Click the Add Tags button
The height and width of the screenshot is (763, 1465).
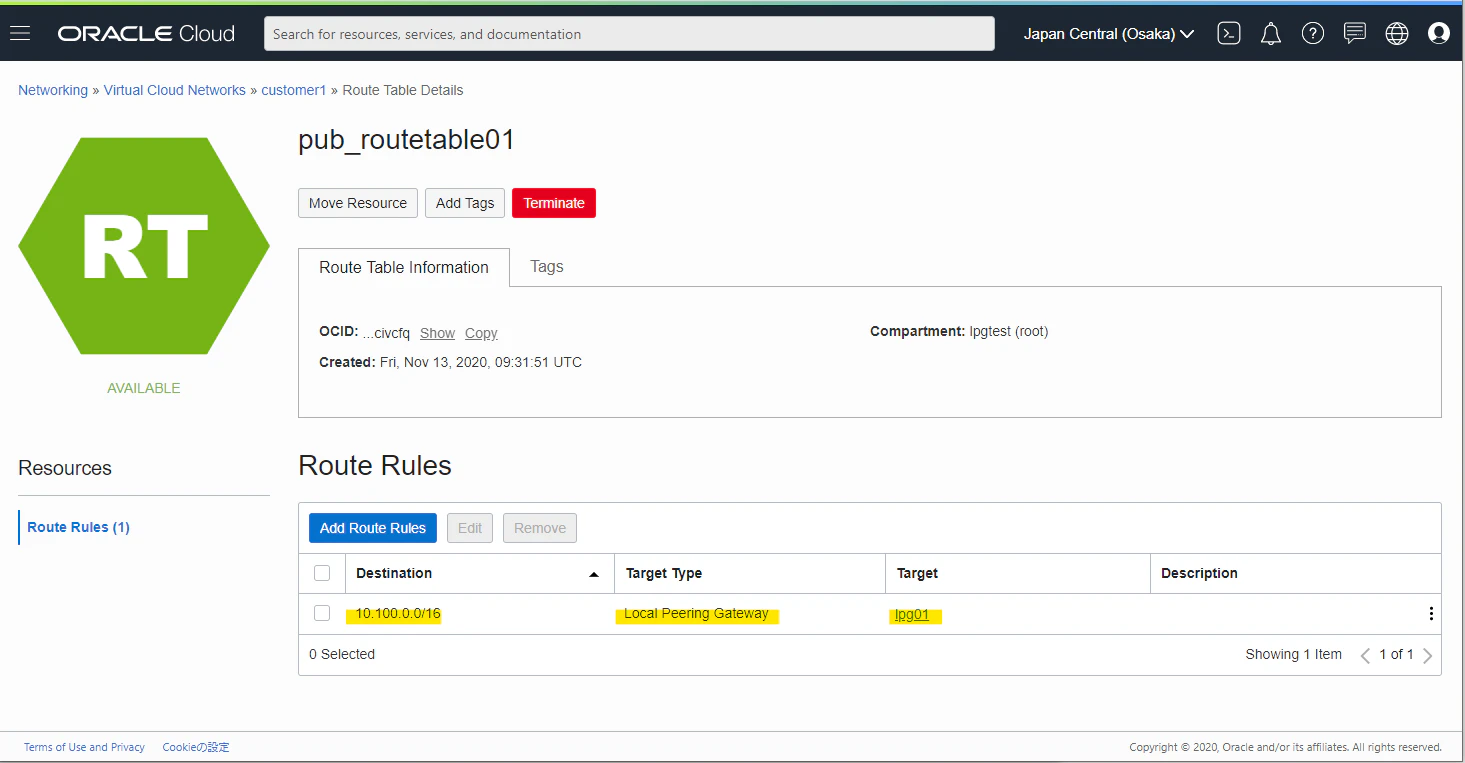[x=465, y=203]
